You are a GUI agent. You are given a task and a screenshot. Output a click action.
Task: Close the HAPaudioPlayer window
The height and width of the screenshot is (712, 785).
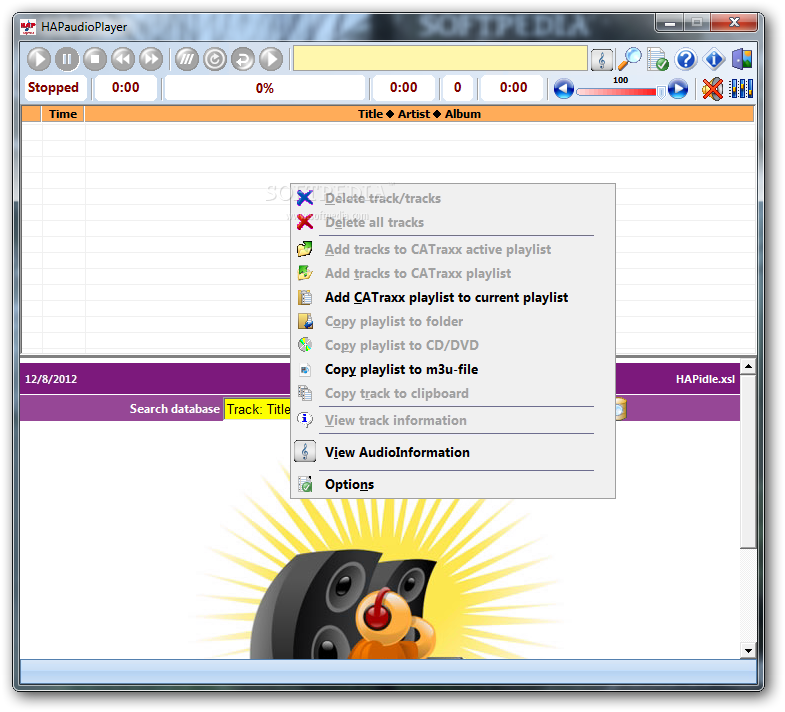(x=734, y=23)
